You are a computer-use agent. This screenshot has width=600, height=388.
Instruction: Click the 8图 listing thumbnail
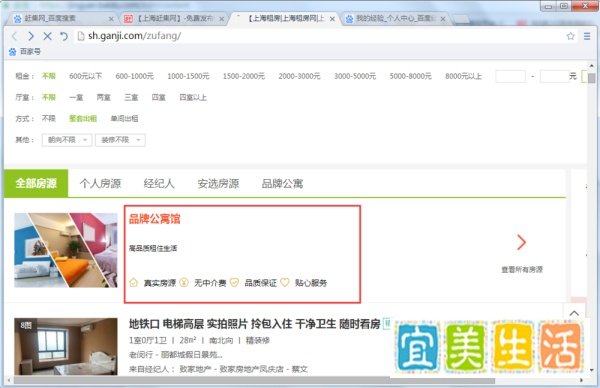[66, 346]
